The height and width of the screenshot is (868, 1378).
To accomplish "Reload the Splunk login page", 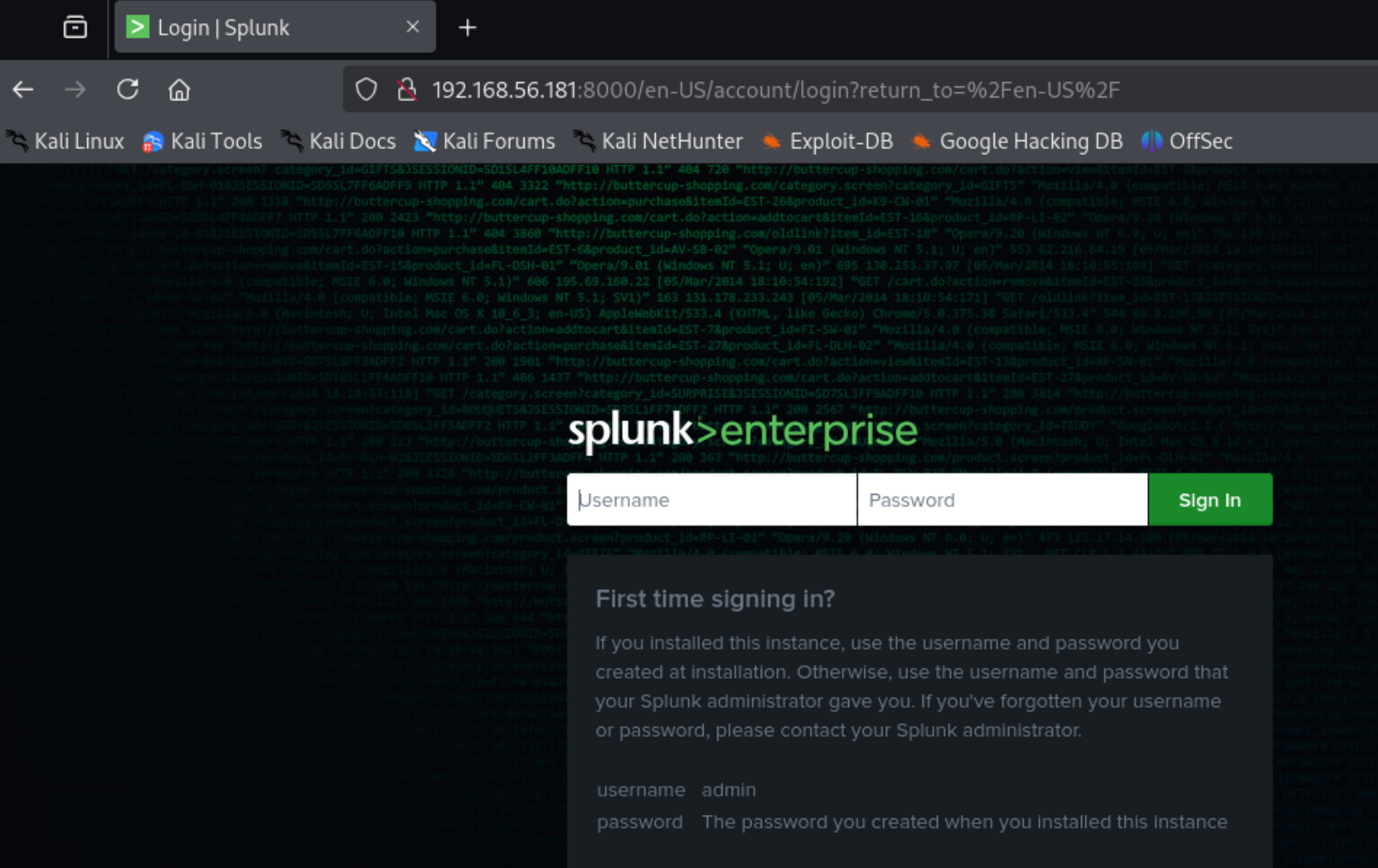I will tap(128, 90).
